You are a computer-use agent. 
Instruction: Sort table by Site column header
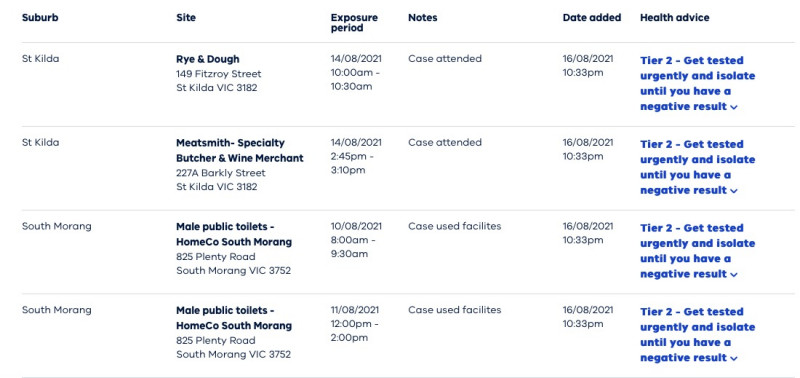point(186,17)
